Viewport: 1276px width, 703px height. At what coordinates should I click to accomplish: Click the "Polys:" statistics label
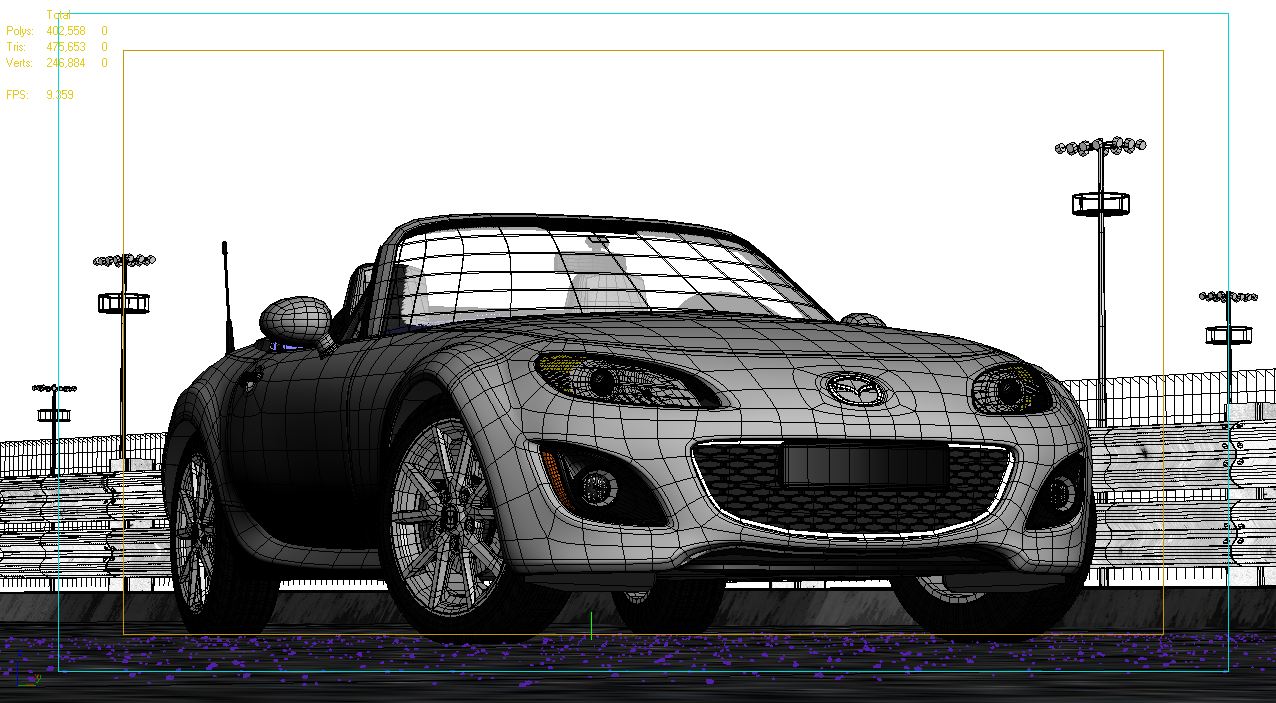[20, 31]
